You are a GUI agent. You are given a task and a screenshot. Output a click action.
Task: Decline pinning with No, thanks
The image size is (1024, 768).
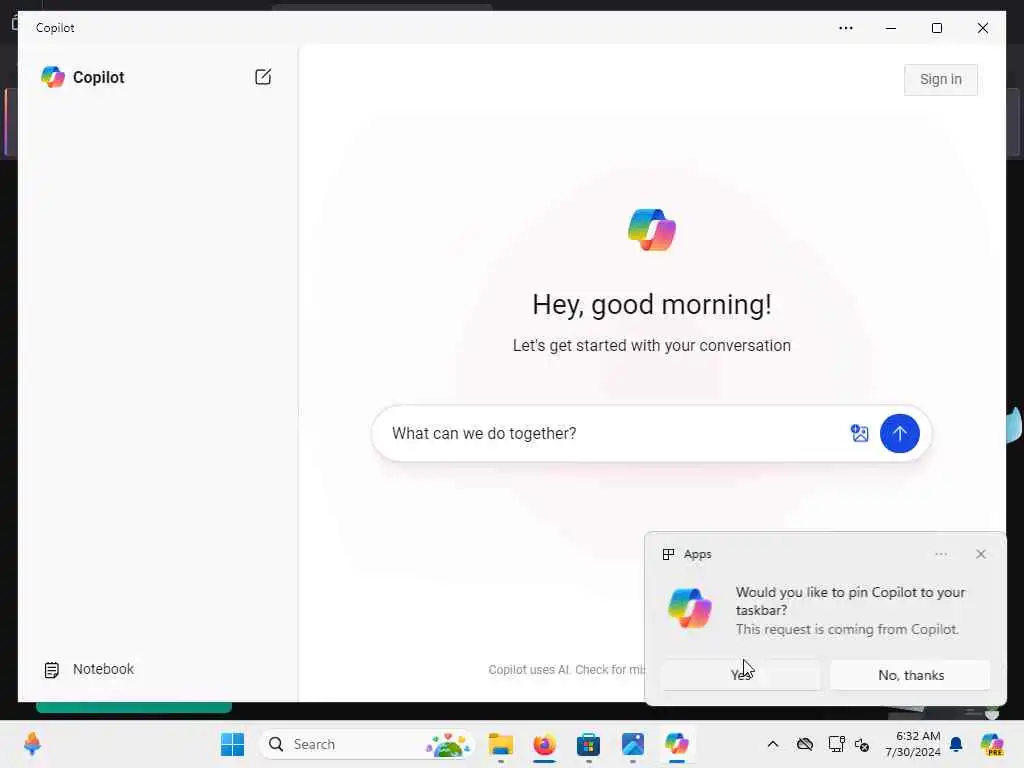[x=910, y=675]
